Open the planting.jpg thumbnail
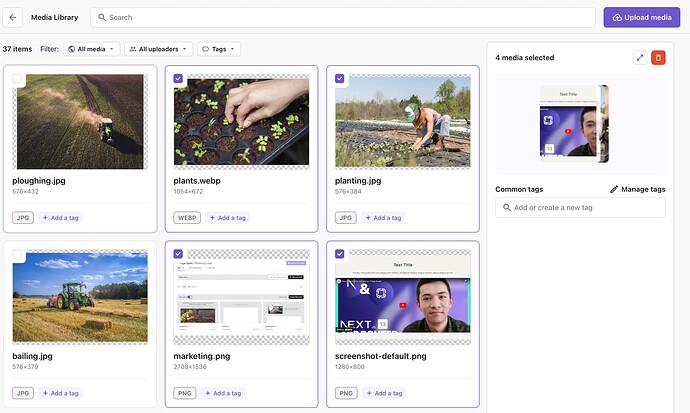The image size is (690, 413). pos(403,121)
